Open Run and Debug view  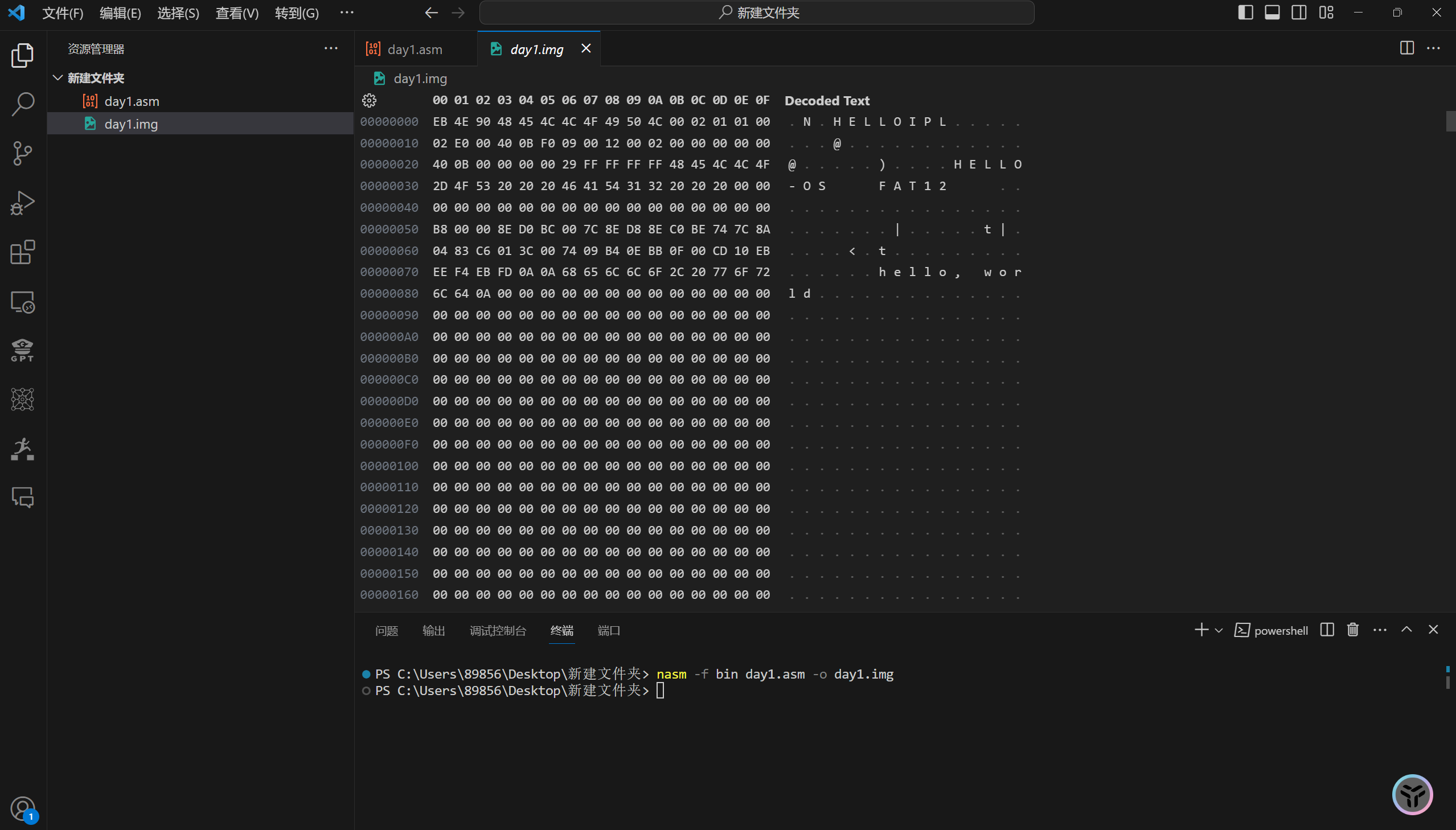[23, 203]
